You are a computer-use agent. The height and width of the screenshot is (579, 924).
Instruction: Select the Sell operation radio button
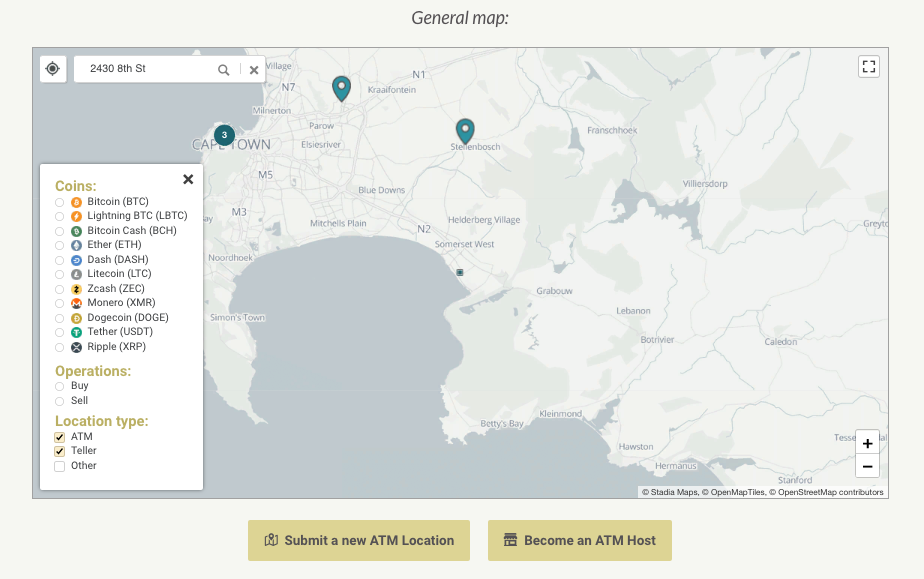[x=60, y=402]
